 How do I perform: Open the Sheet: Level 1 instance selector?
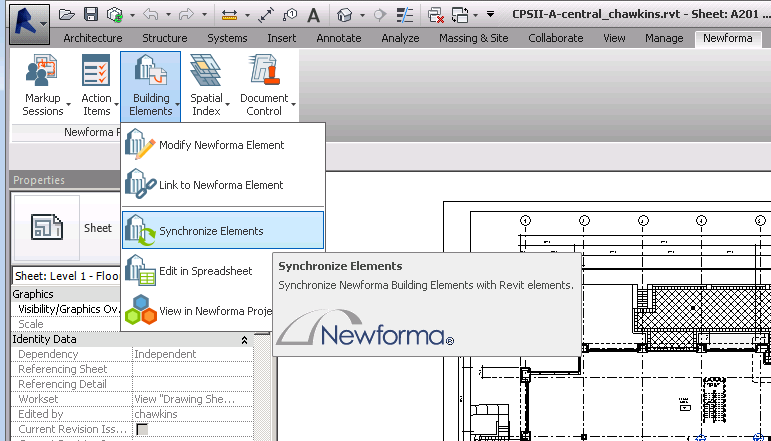click(66, 276)
